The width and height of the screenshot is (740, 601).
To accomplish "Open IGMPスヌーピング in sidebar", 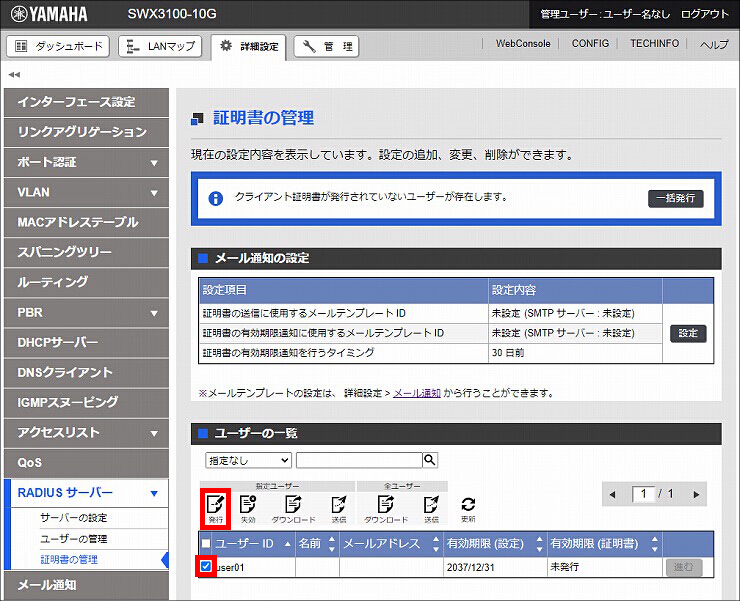I will [86, 402].
